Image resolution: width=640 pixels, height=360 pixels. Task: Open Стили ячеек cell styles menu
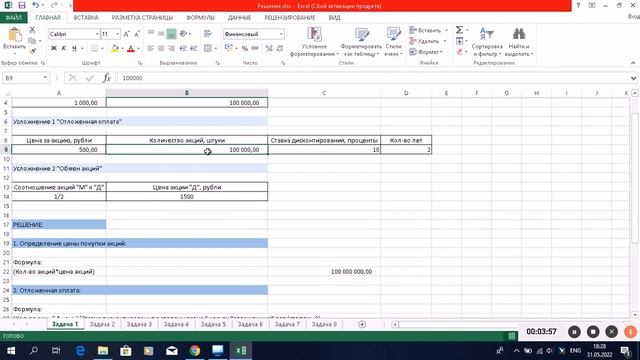(x=393, y=42)
